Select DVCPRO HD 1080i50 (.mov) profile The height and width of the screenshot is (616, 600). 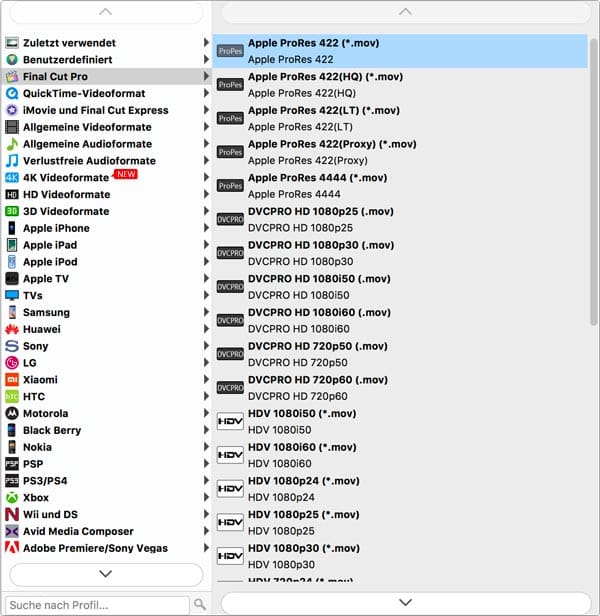point(400,287)
